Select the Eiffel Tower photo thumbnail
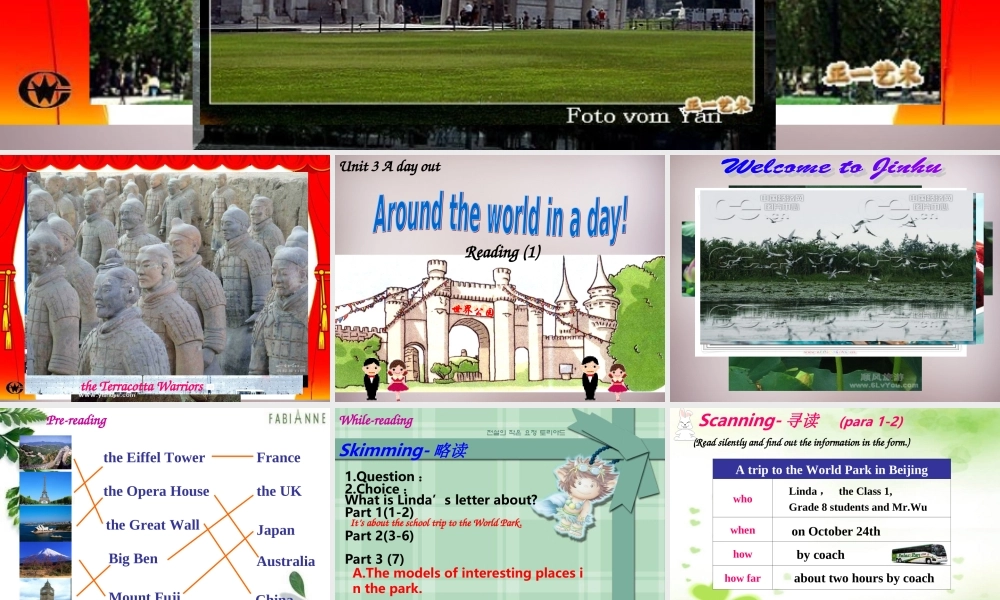 (45, 488)
